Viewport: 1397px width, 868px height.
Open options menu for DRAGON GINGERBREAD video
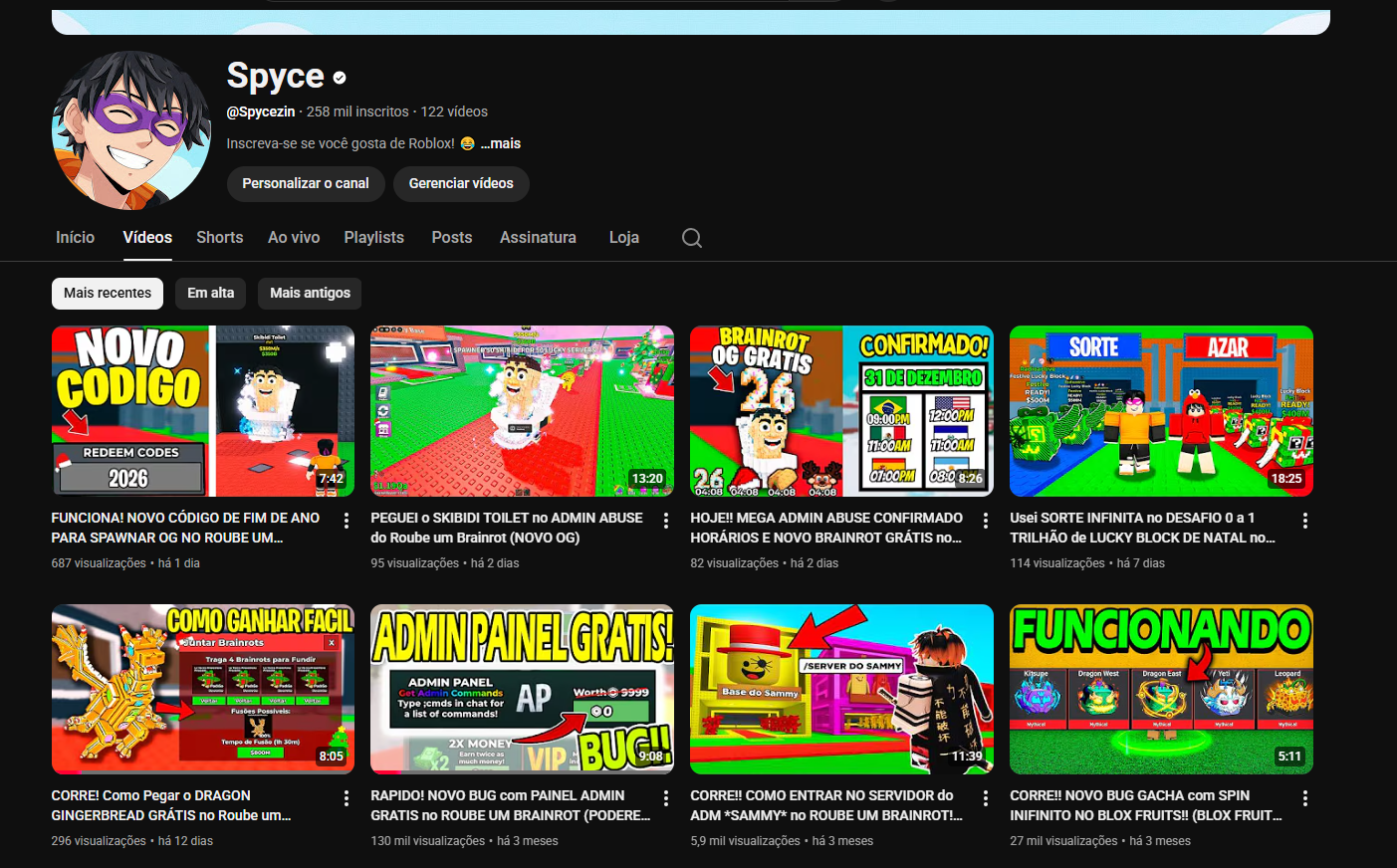point(347,798)
